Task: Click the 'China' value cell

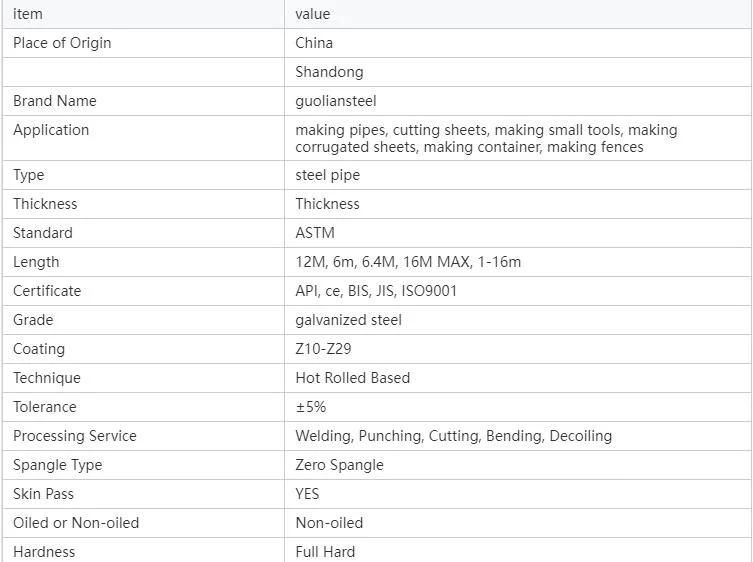Action: (518, 43)
